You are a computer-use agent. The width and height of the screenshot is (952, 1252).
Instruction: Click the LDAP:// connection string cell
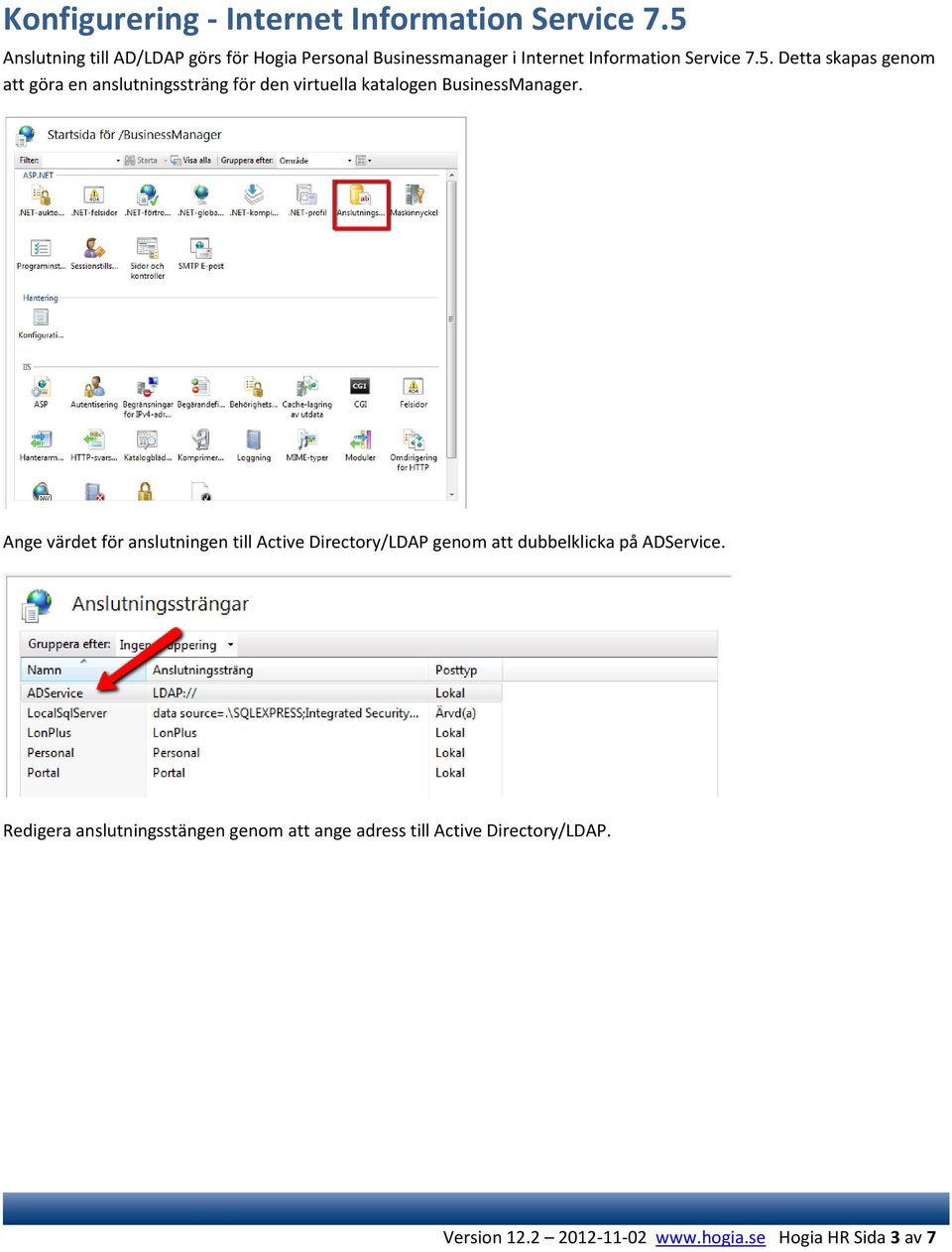coord(175,692)
